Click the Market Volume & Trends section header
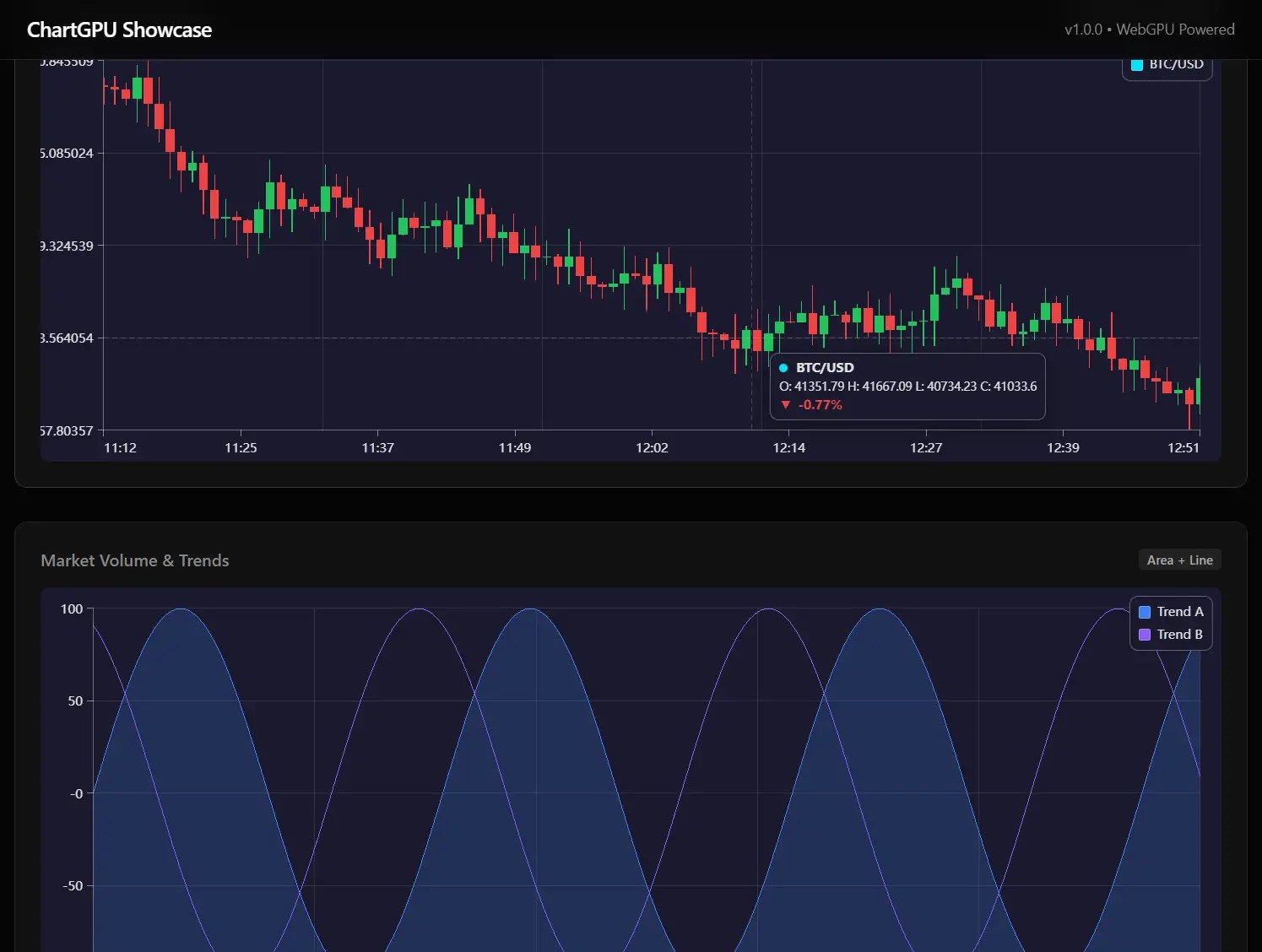 point(135,560)
